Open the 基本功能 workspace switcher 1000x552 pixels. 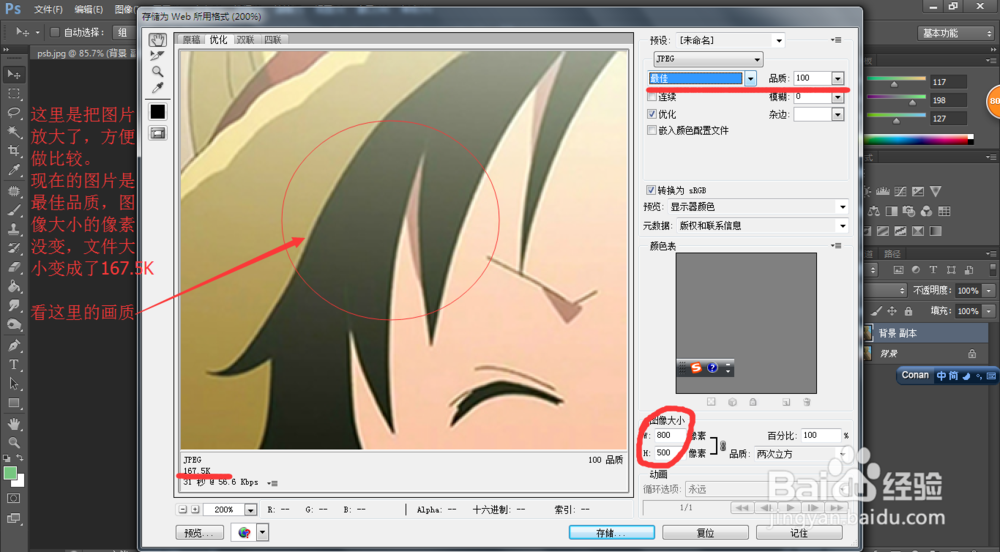[x=956, y=33]
